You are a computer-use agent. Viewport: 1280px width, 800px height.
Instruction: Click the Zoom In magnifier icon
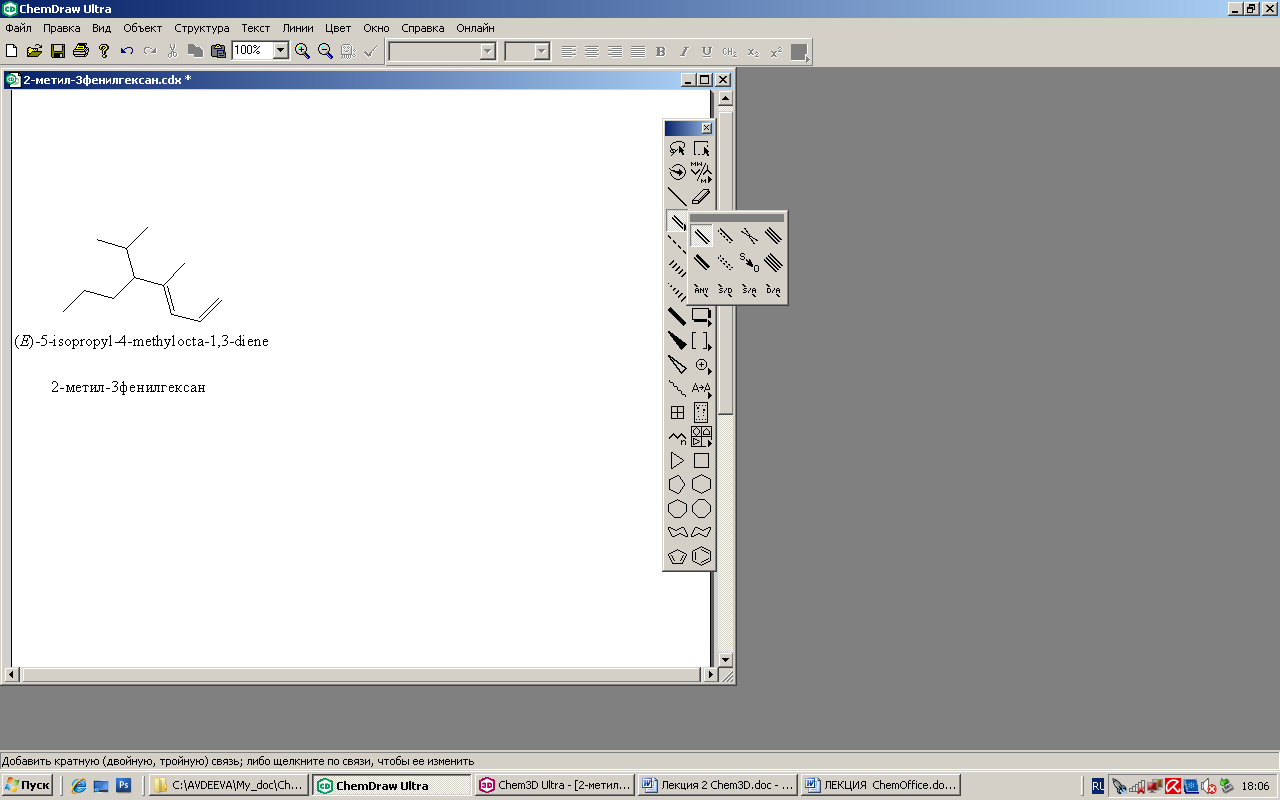[302, 51]
